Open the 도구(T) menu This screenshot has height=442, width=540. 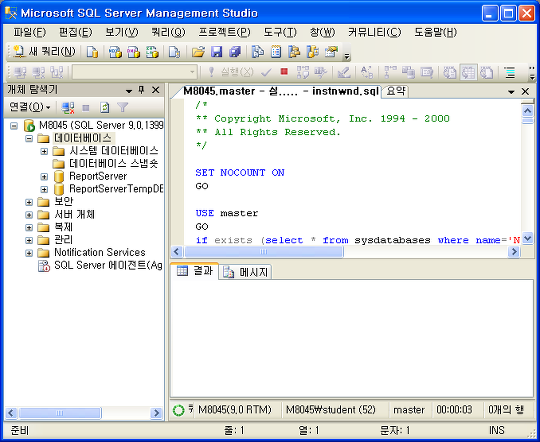pos(280,32)
